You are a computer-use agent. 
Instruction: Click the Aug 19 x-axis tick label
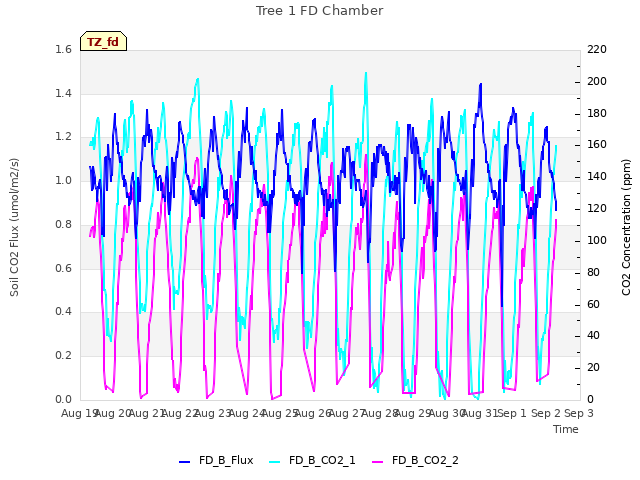click(x=78, y=413)
